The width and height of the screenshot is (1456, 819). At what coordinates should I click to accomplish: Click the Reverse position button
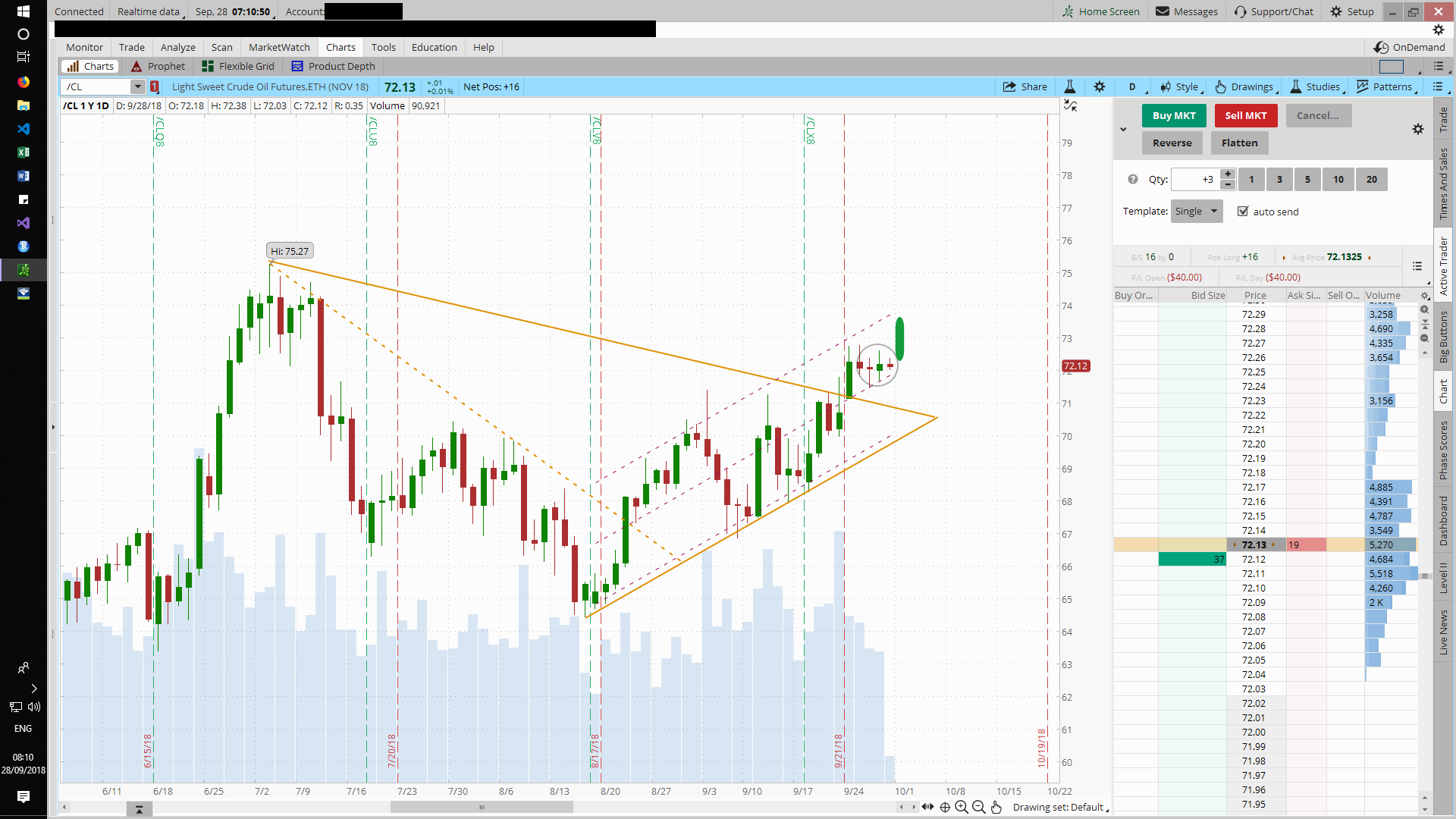point(1172,143)
